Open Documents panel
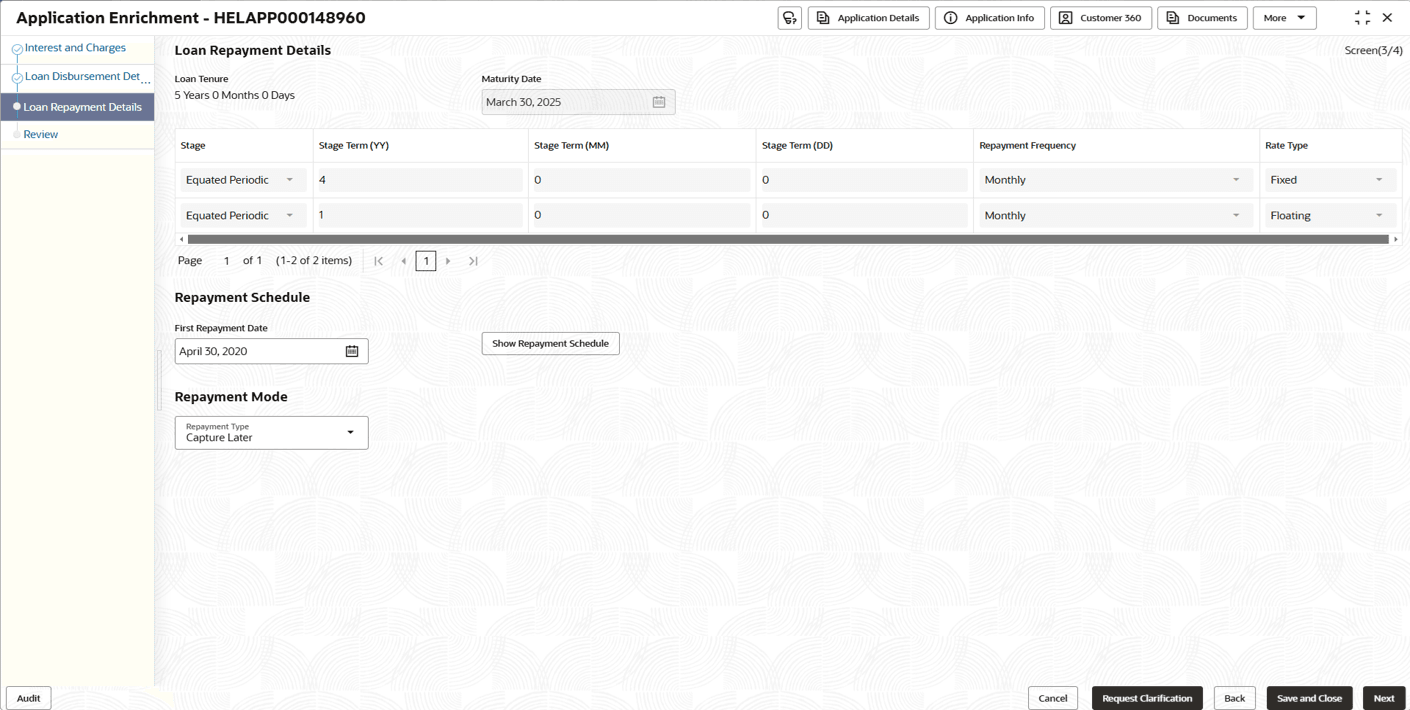1410x710 pixels. [x=1202, y=18]
